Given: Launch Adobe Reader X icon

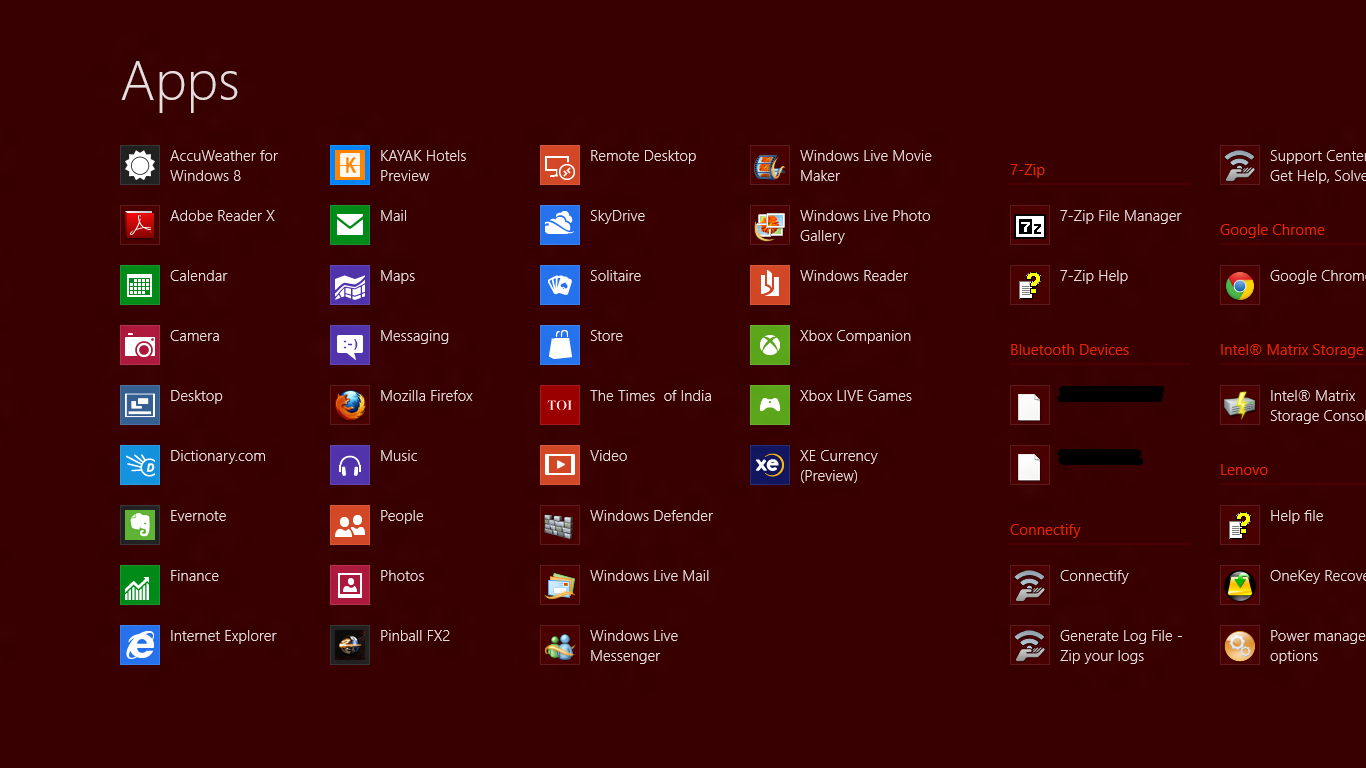Looking at the screenshot, I should point(140,225).
